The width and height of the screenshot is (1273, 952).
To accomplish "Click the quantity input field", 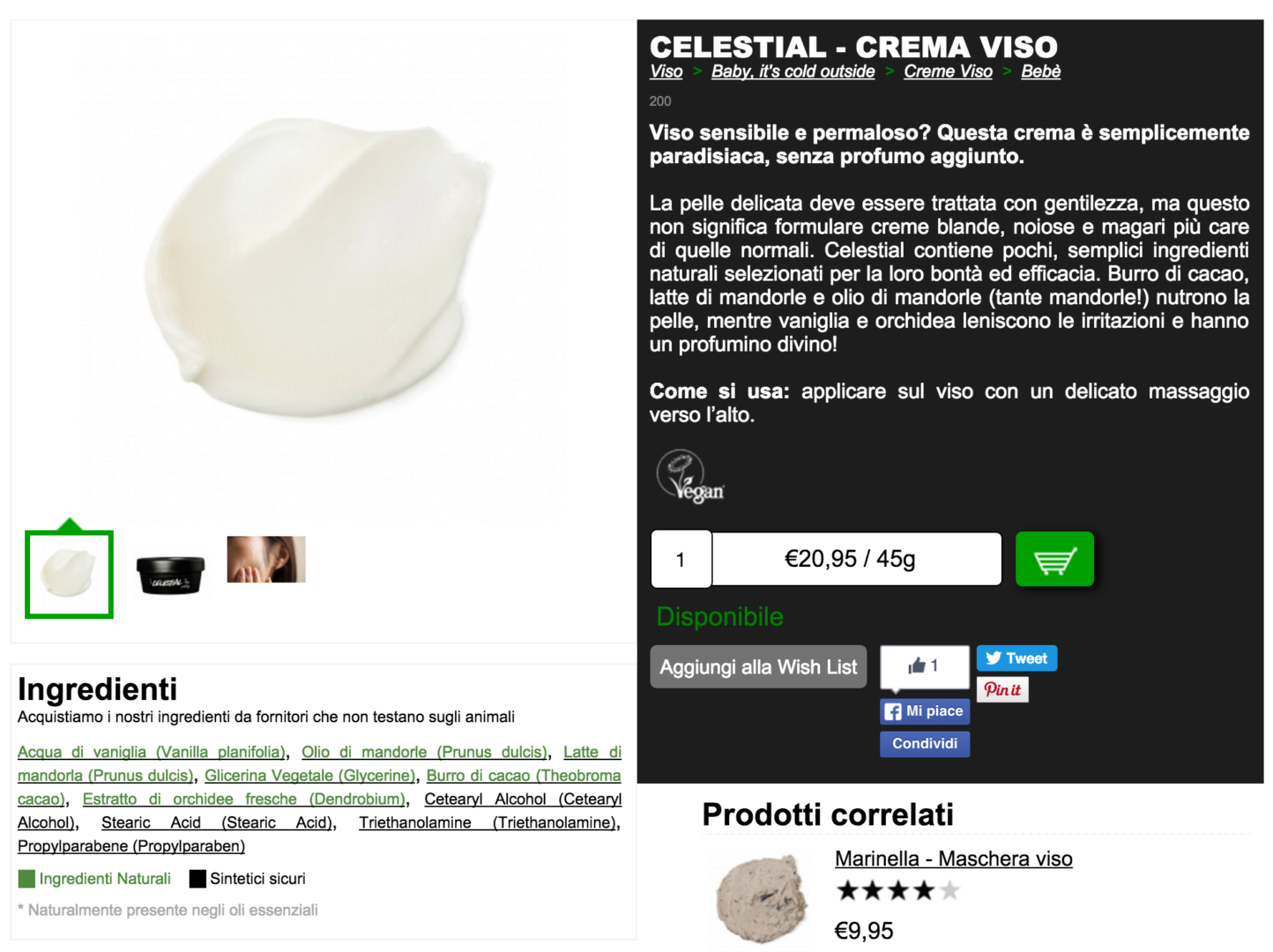I will [x=681, y=559].
